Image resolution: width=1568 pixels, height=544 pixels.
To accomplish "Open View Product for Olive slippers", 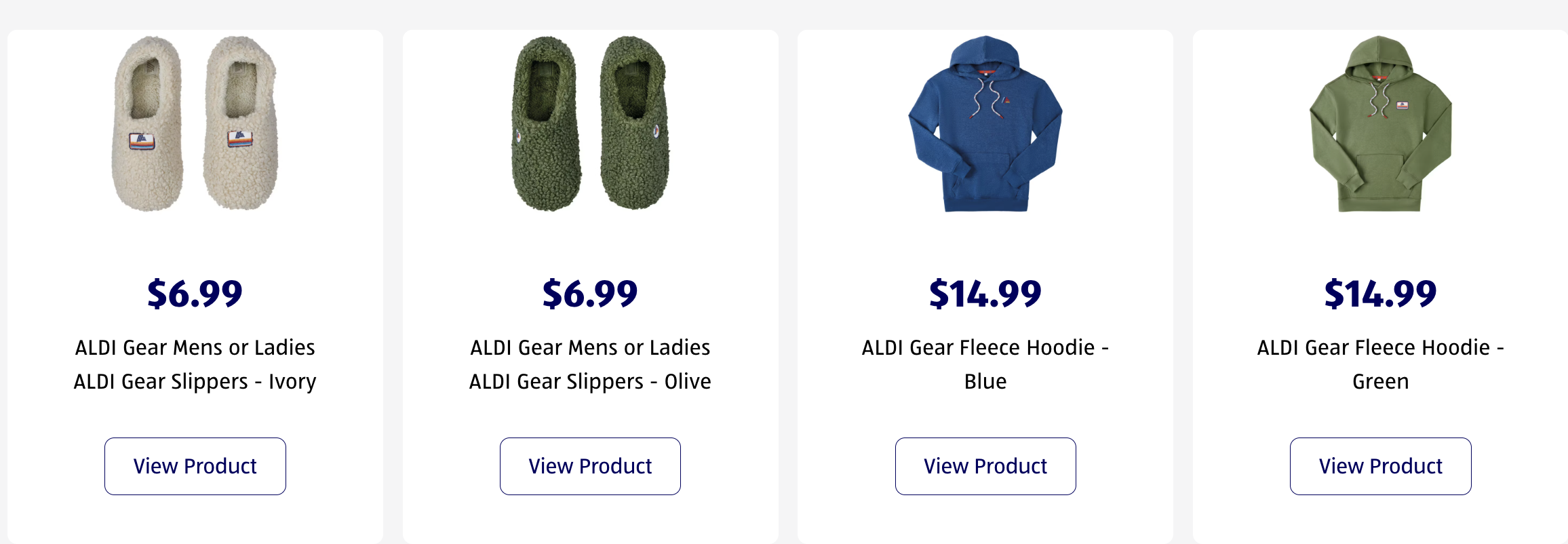I will click(x=590, y=466).
